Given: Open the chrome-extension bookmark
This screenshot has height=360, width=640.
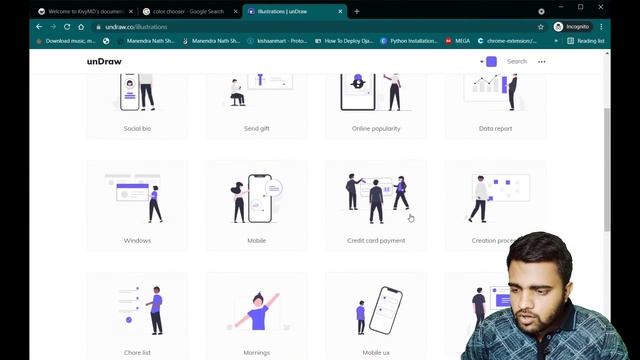Looking at the screenshot, I should point(507,41).
